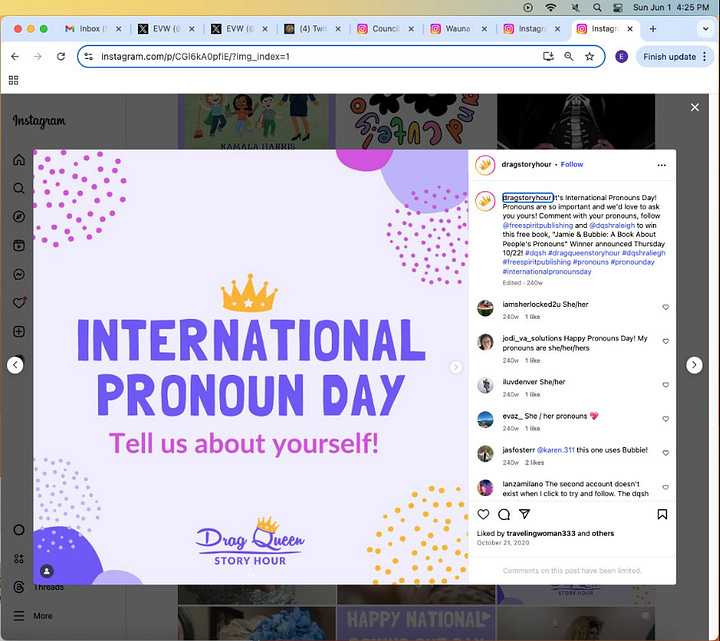Reload the current page
Viewport: 720px width, 641px height.
click(61, 56)
